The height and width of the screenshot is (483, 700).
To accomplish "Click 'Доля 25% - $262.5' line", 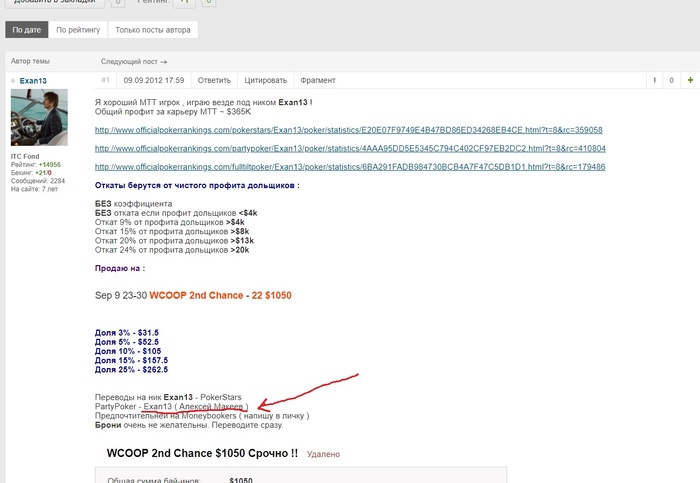I will [x=131, y=370].
